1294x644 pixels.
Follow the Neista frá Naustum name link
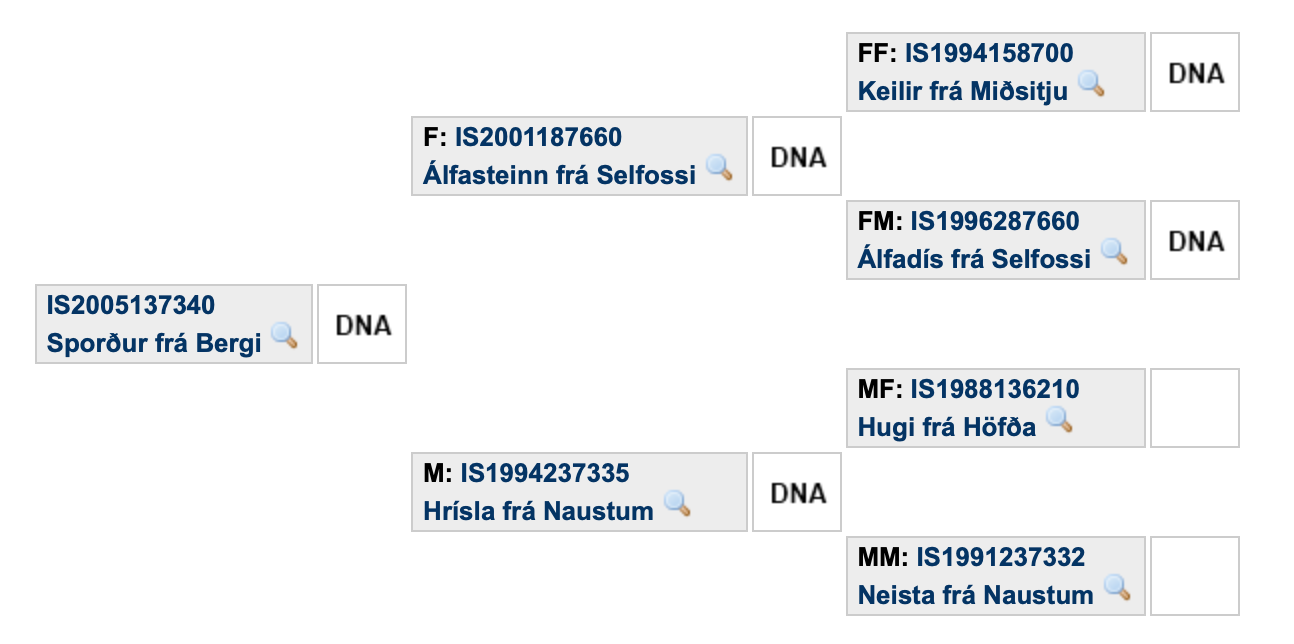point(976,596)
